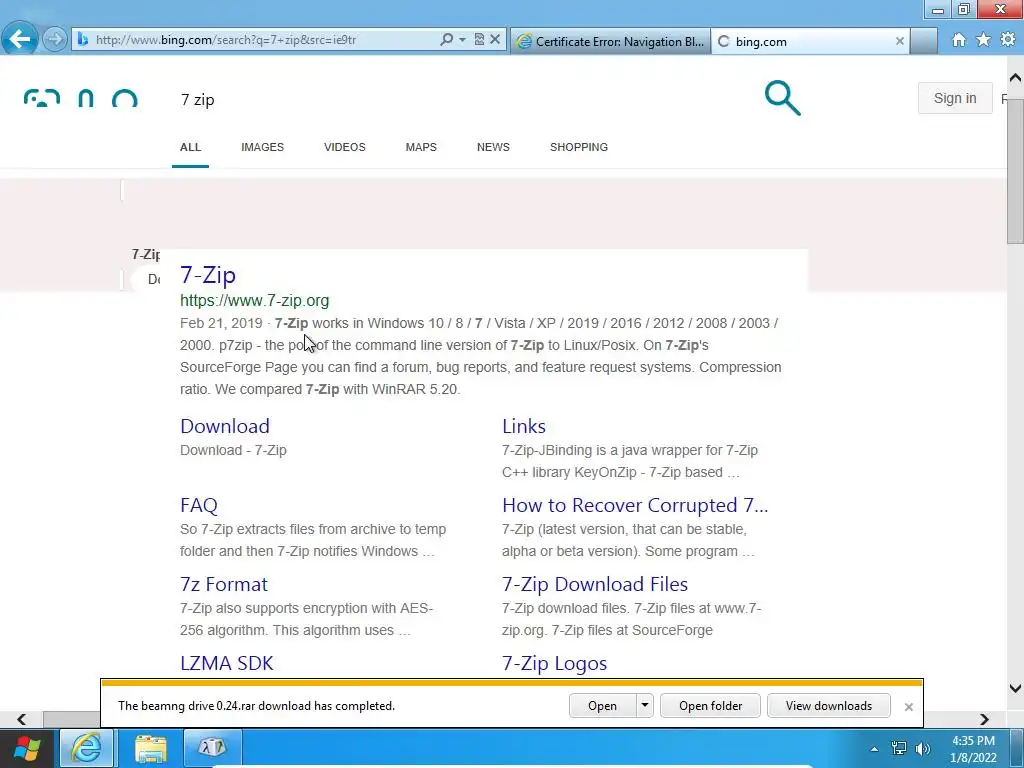Switch to NEWS results
The image size is (1024, 768).
pyautogui.click(x=493, y=147)
